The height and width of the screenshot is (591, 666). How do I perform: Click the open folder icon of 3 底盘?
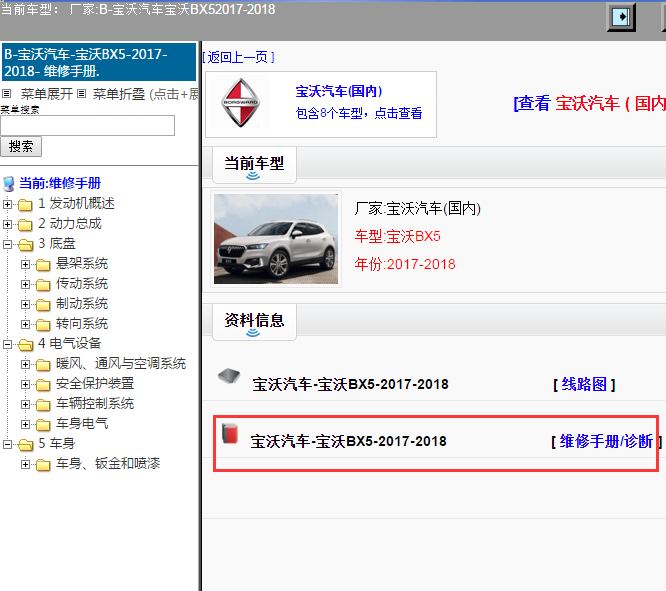25,245
